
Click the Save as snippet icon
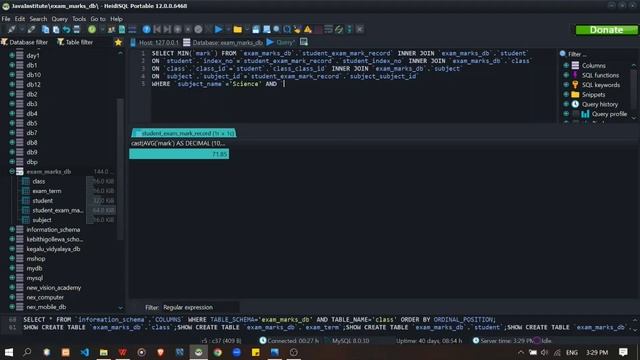[266, 29]
